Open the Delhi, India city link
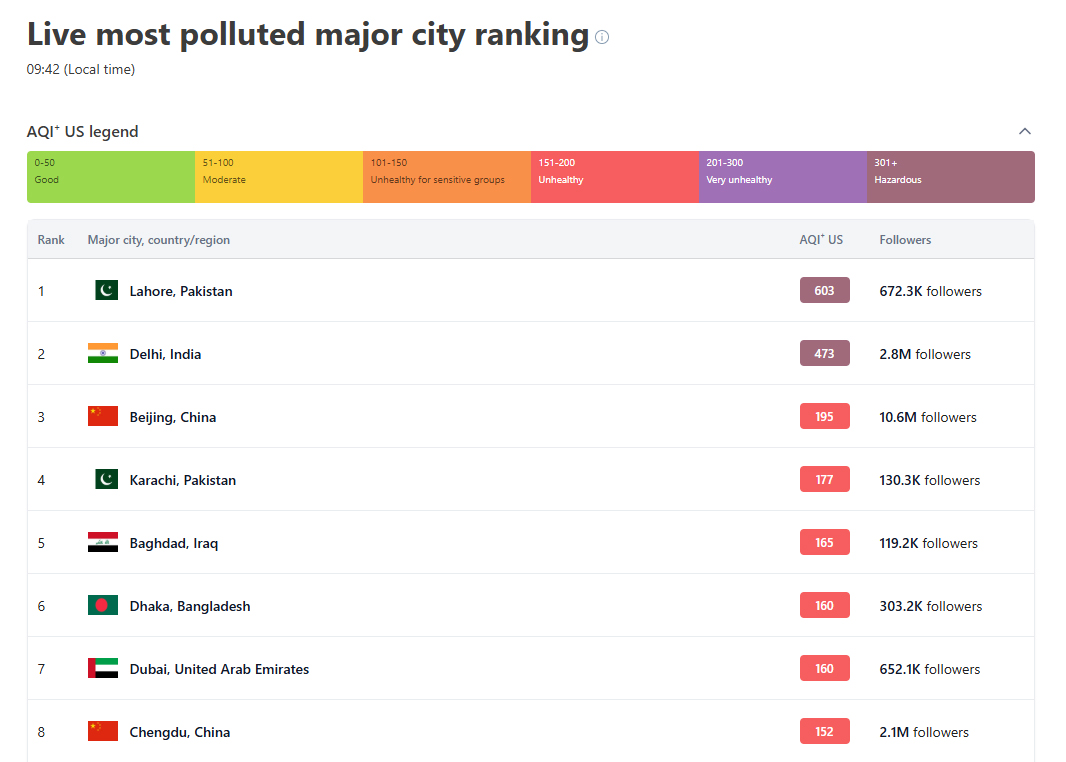The height and width of the screenshot is (762, 1066). click(165, 354)
